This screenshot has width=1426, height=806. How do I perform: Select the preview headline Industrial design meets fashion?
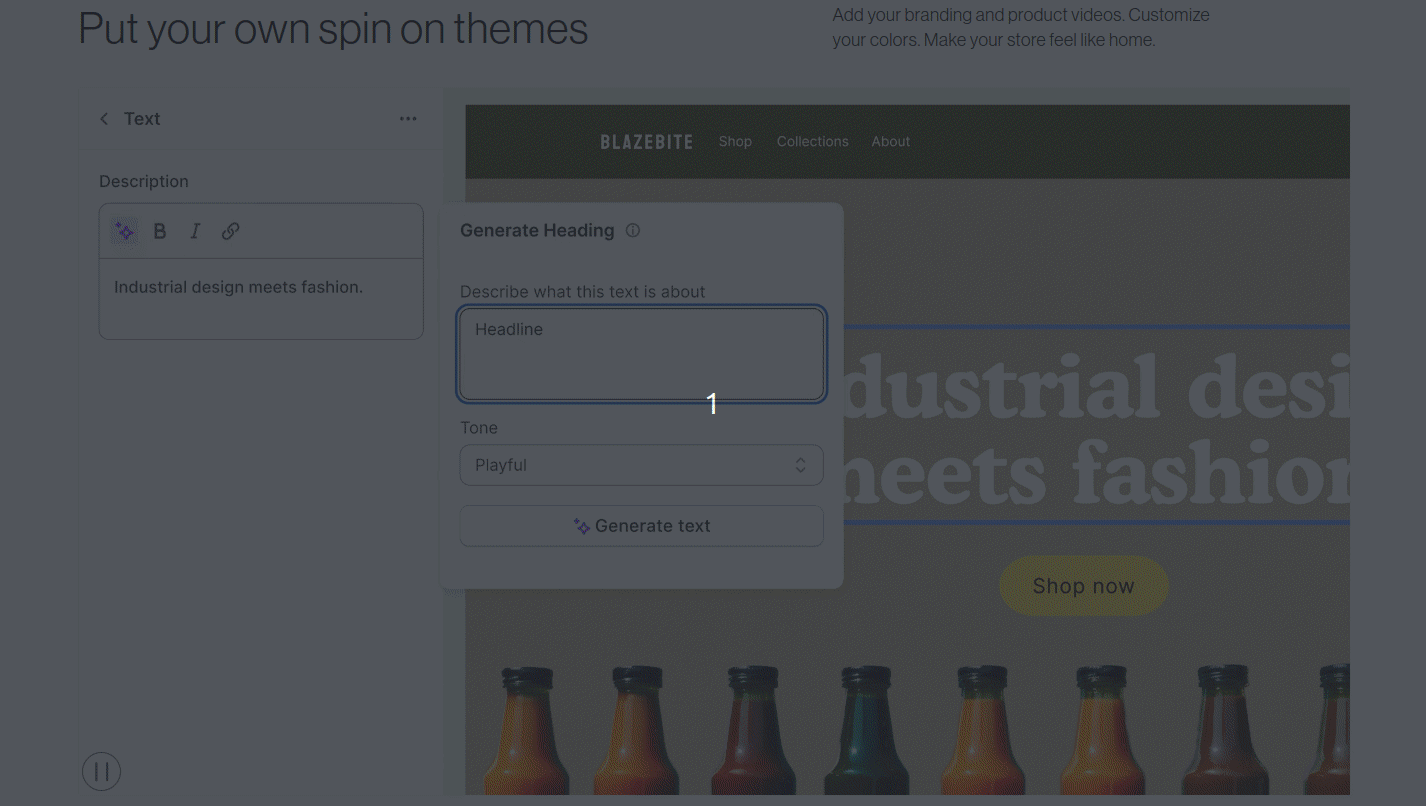click(x=1097, y=426)
